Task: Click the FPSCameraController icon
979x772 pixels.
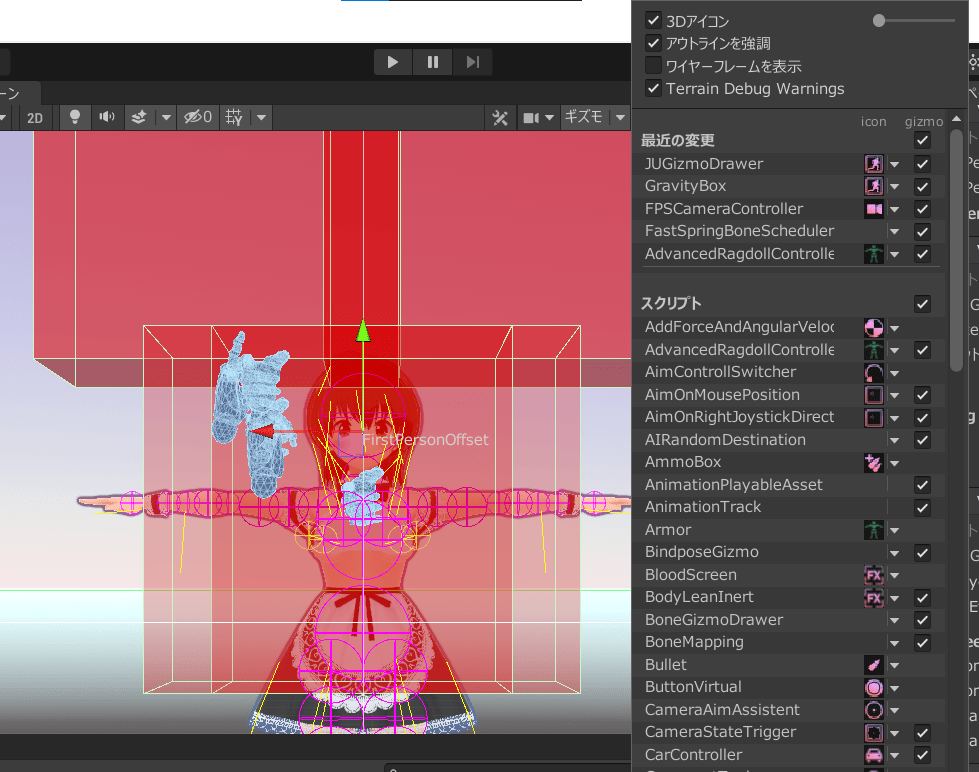Action: point(874,209)
